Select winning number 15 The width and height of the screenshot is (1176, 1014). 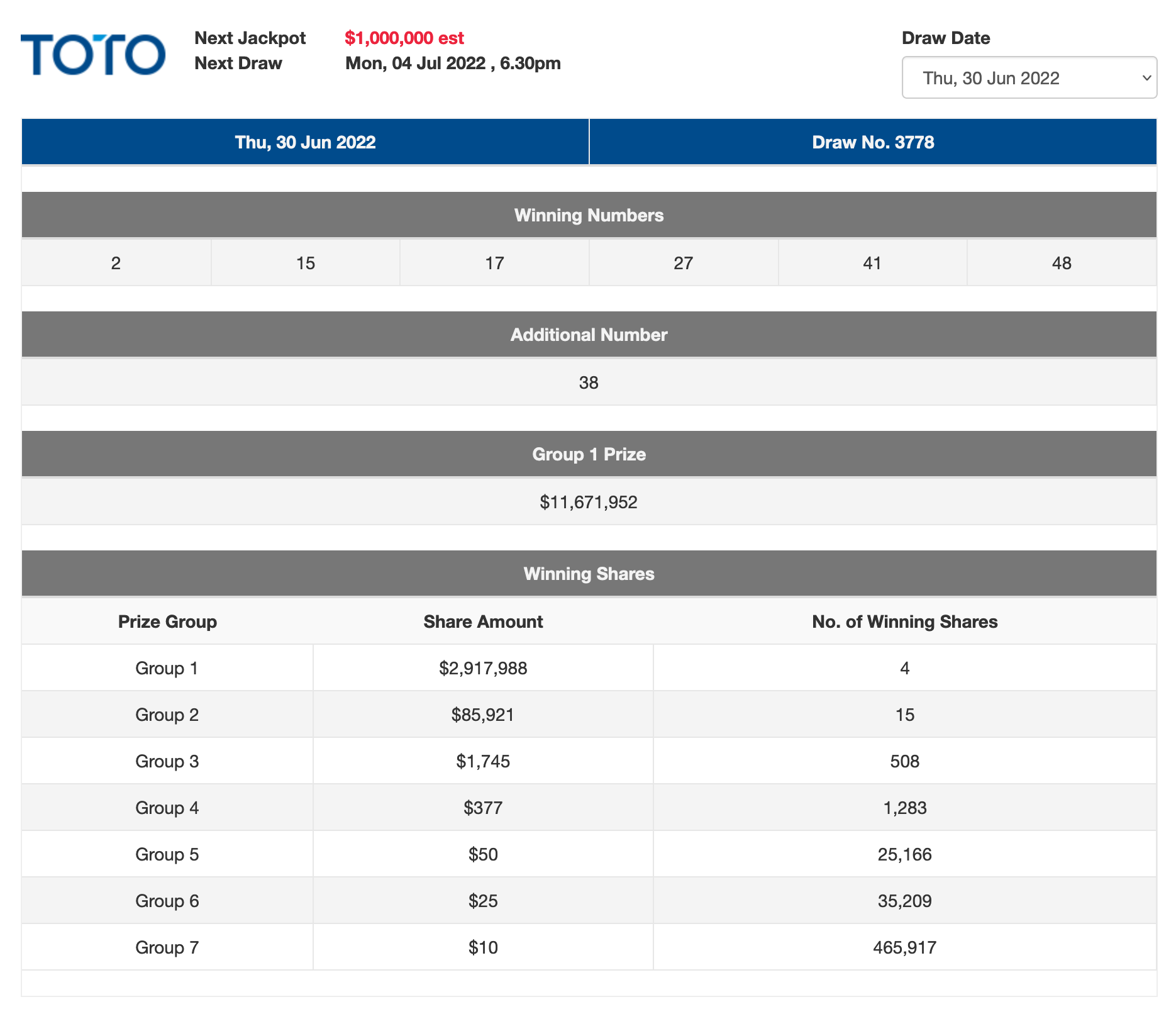(x=305, y=263)
